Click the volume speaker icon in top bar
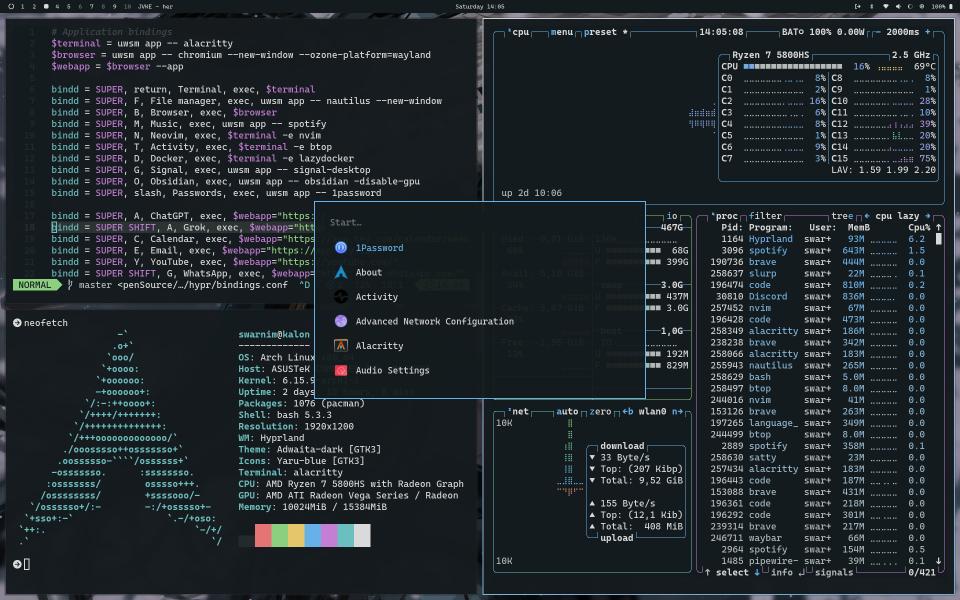This screenshot has width=960, height=600. [898, 6]
